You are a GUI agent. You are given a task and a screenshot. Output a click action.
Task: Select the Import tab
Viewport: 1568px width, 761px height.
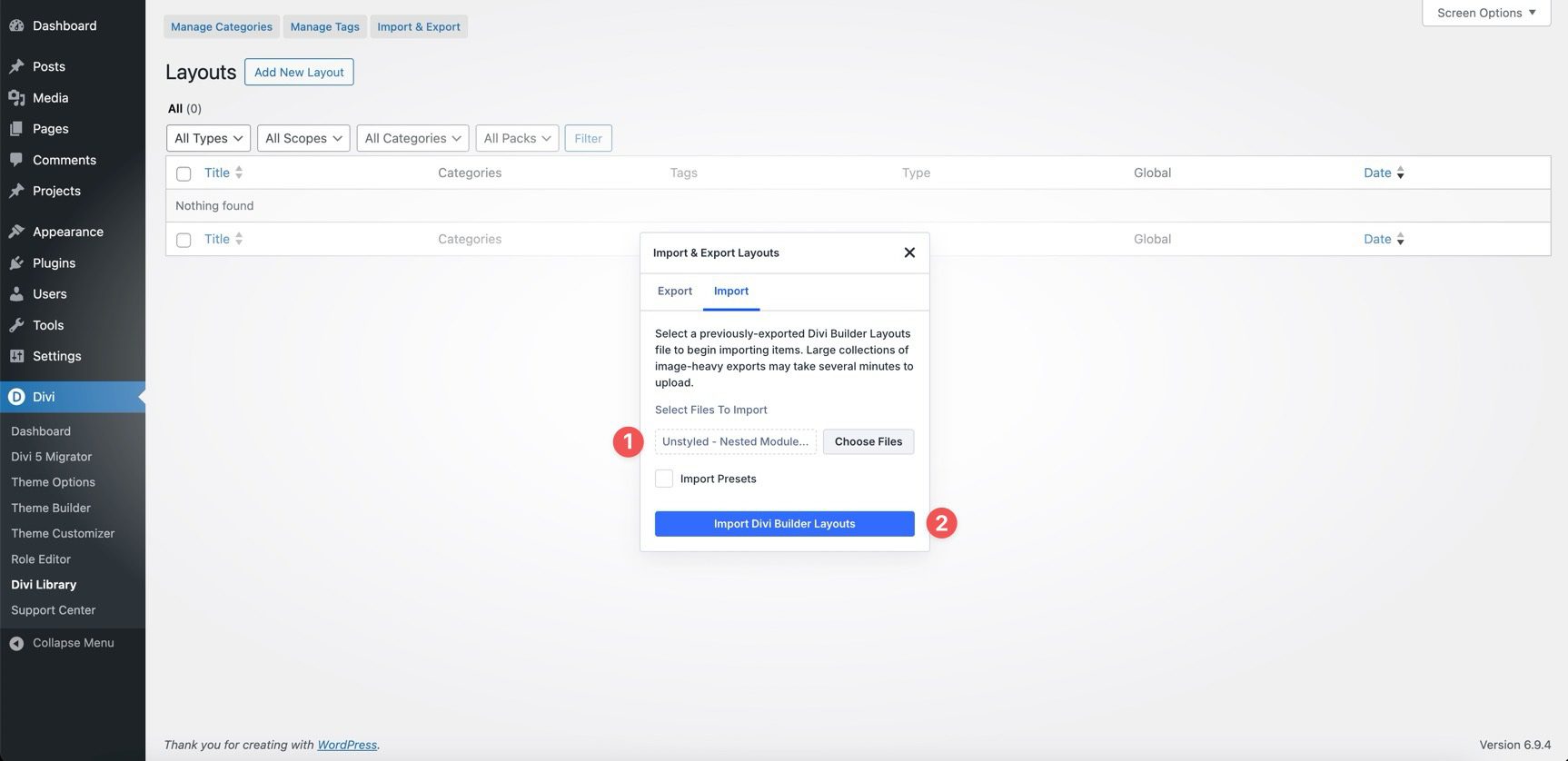pyautogui.click(x=731, y=291)
